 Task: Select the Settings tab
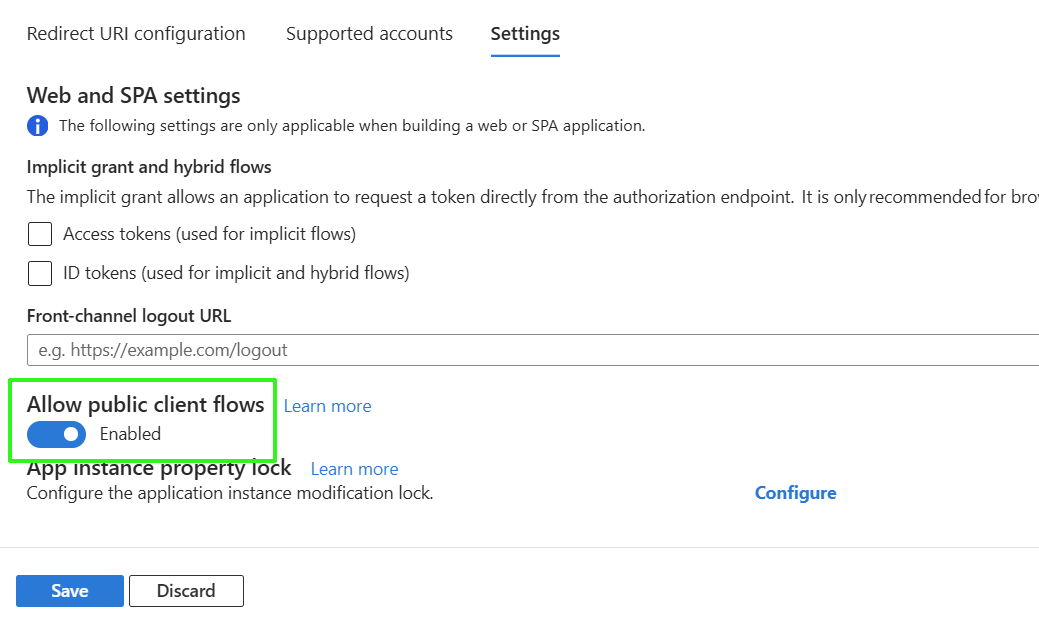[525, 34]
